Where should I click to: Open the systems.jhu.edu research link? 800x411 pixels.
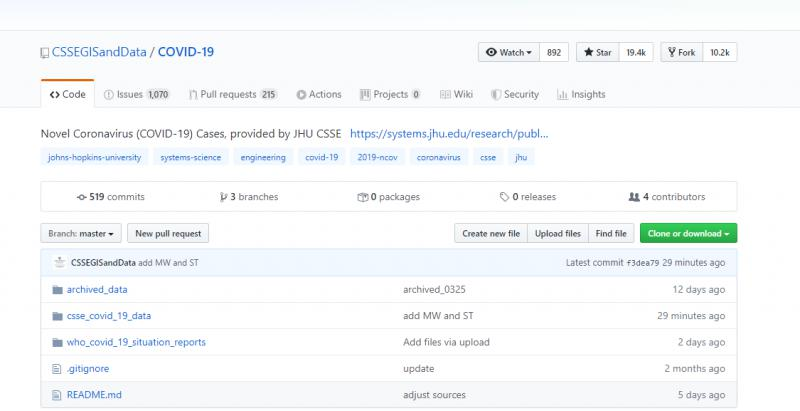point(449,132)
